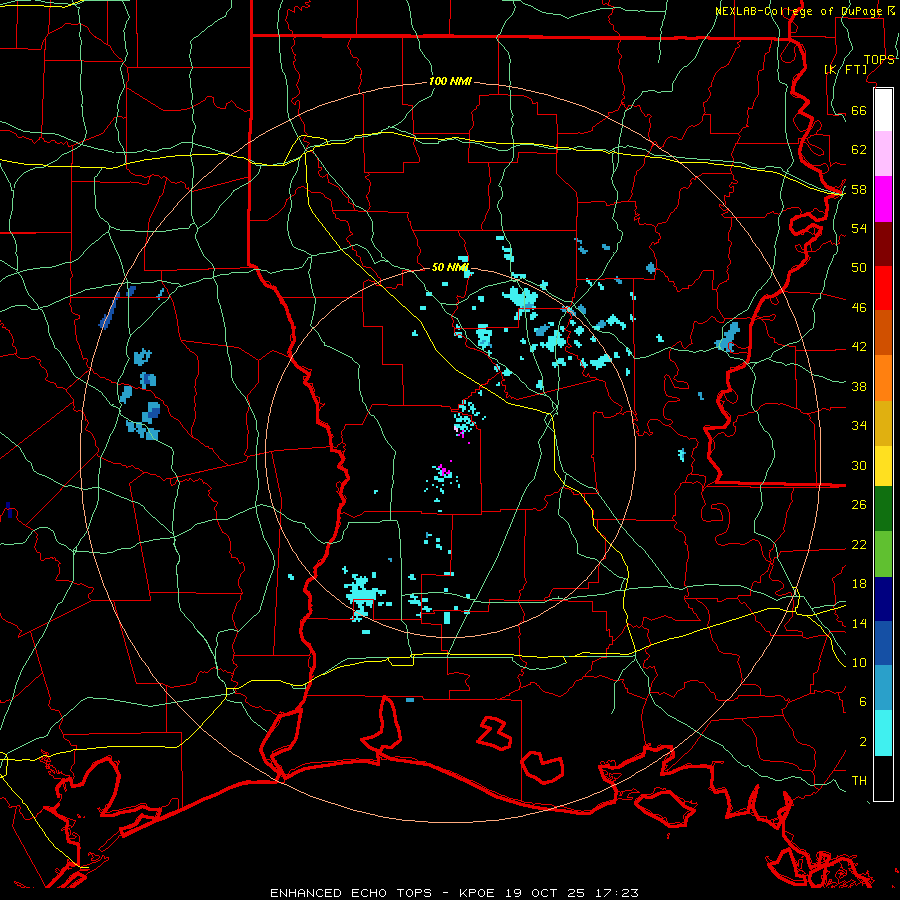Click the 50 NMI range ring label
900x900 pixels.
tap(450, 267)
